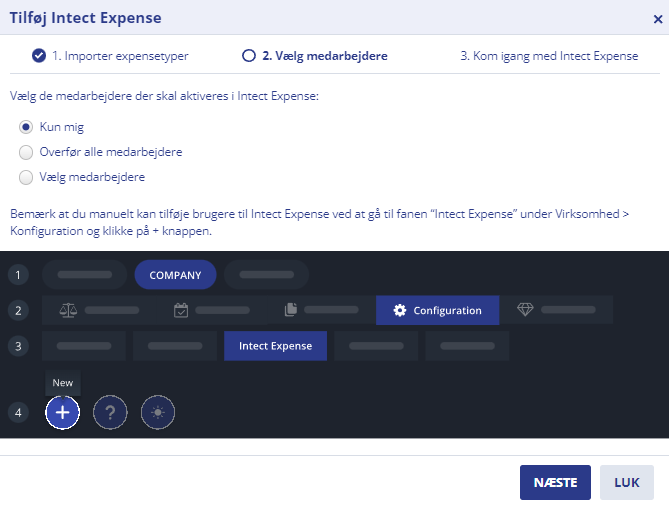Click the LUK button
This screenshot has width=669, height=506.
coord(627,482)
